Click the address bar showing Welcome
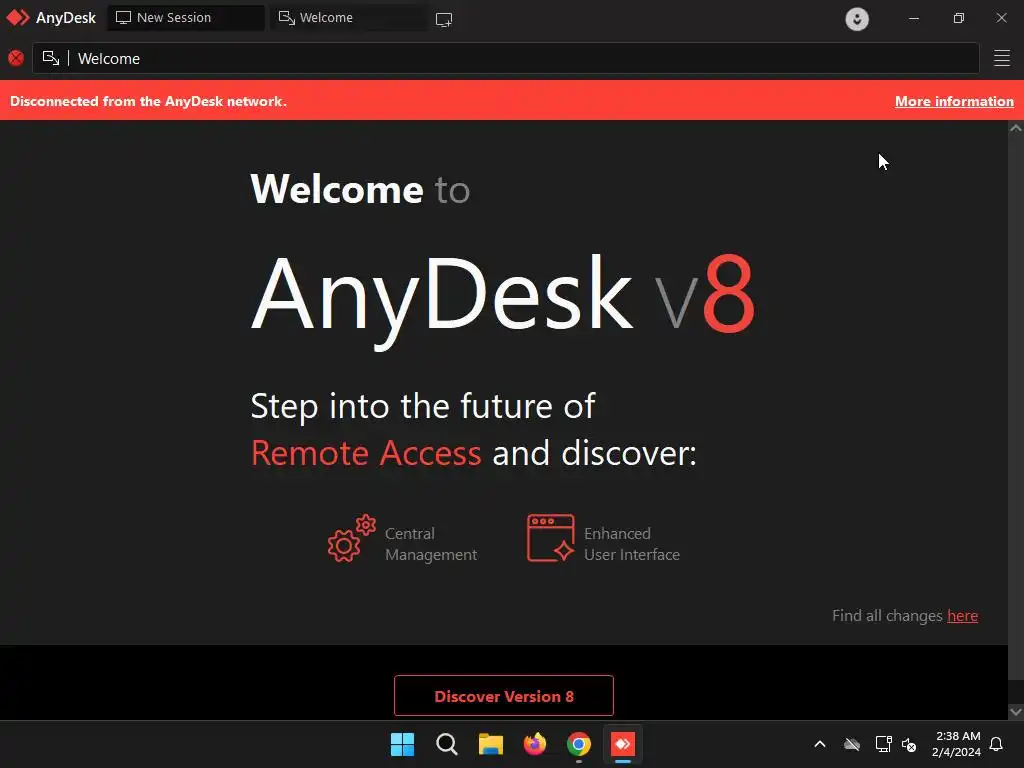The width and height of the screenshot is (1024, 768). (505, 58)
